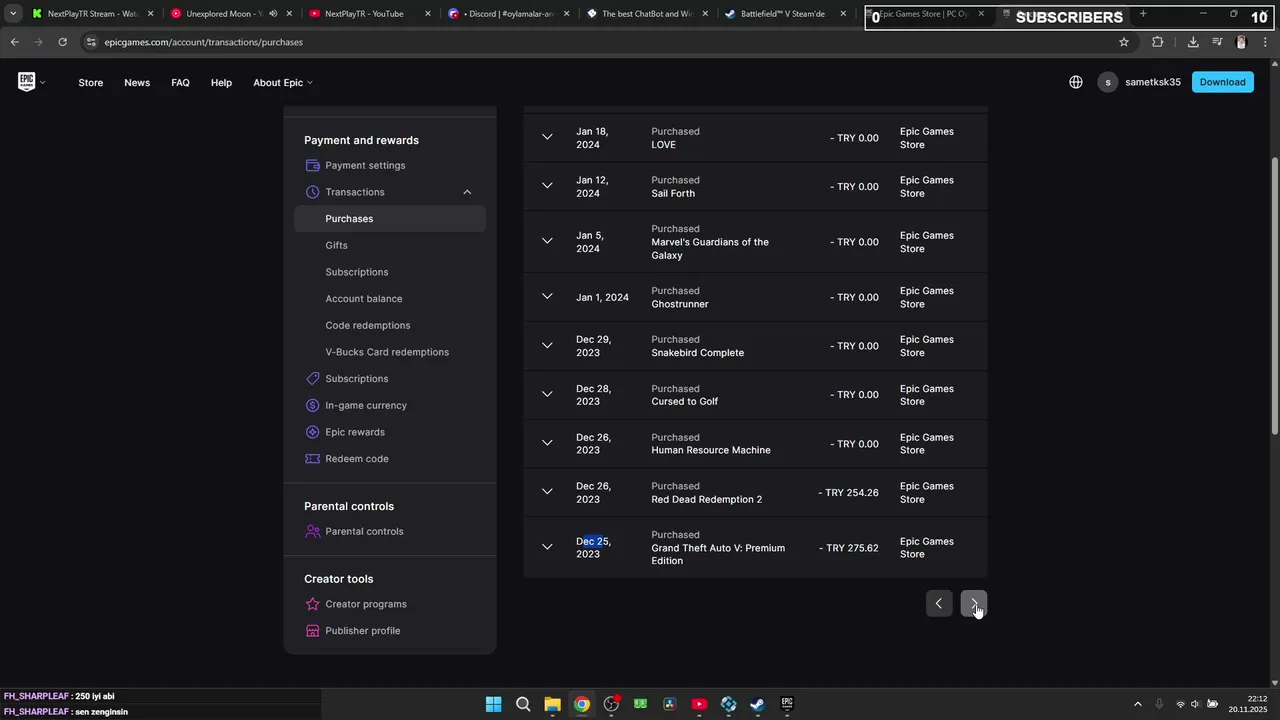Screen dimensions: 1280x720
Task: Open Payment settings in the sidebar
Action: (365, 166)
